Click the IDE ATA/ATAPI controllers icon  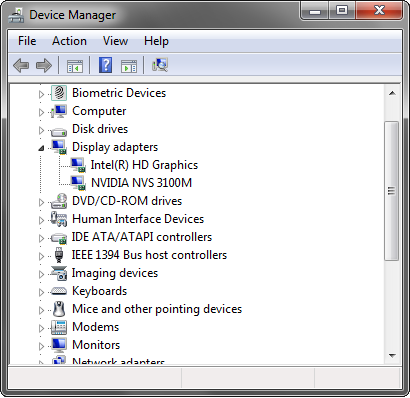pos(59,238)
